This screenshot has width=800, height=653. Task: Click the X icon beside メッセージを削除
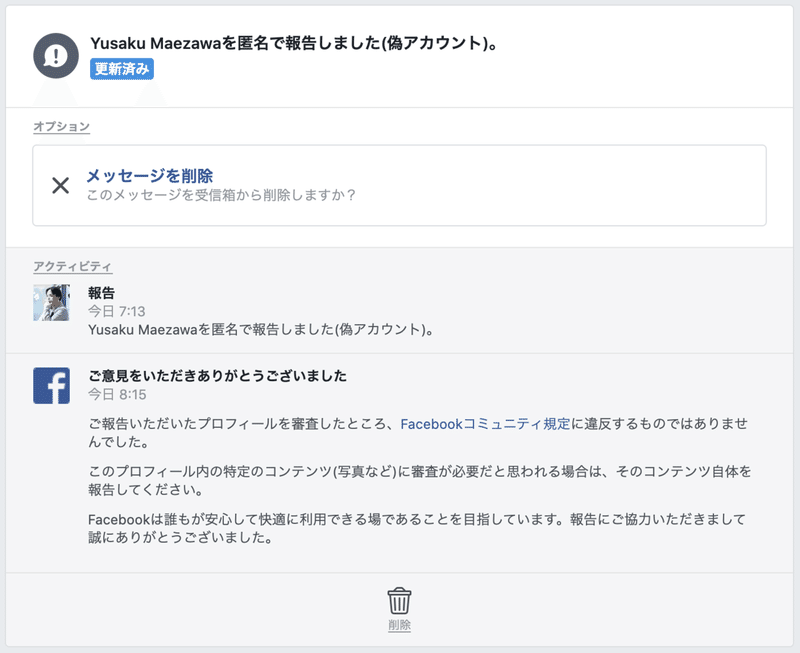point(61,185)
